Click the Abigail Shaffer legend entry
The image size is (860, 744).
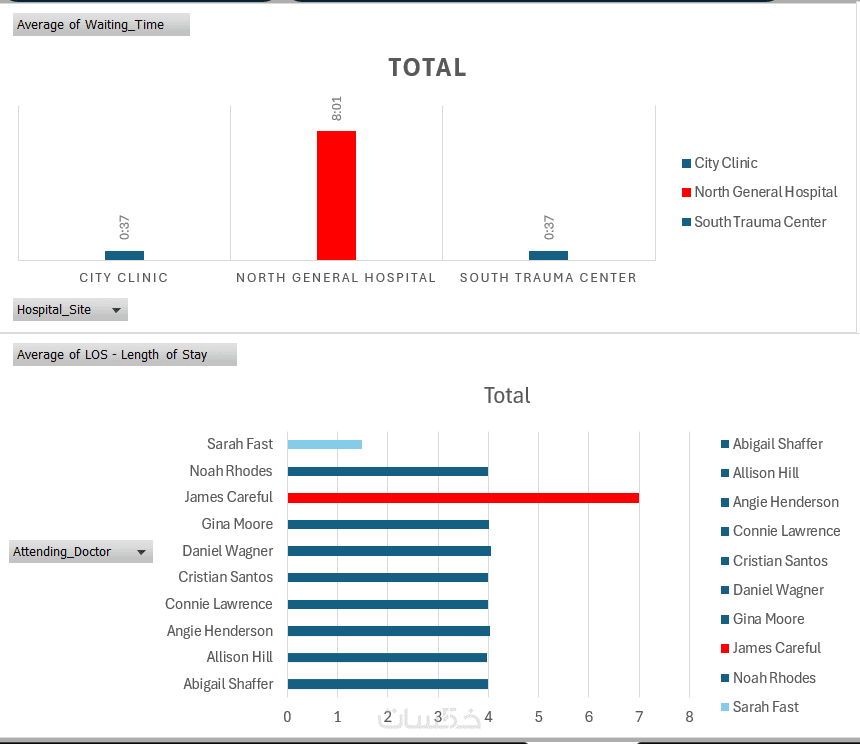[772, 444]
